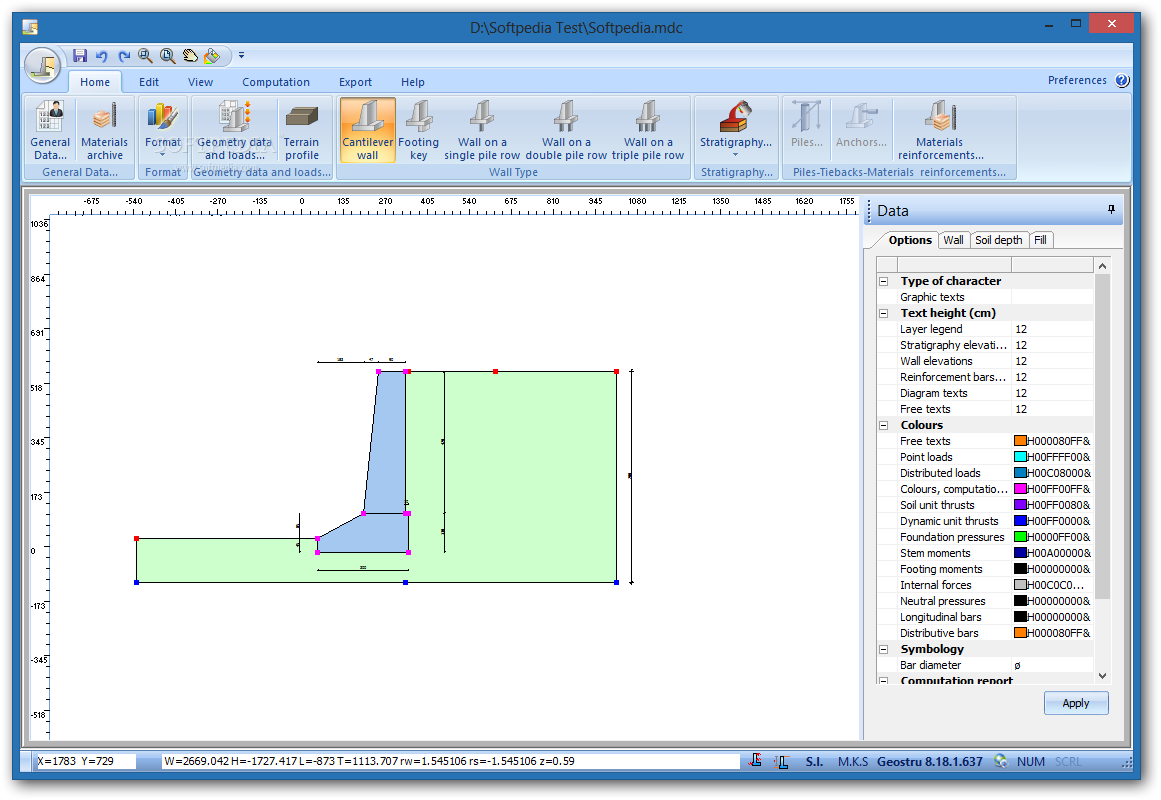Viewport: 1161px width, 800px height.
Task: Open General Data dialog
Action: pos(50,130)
